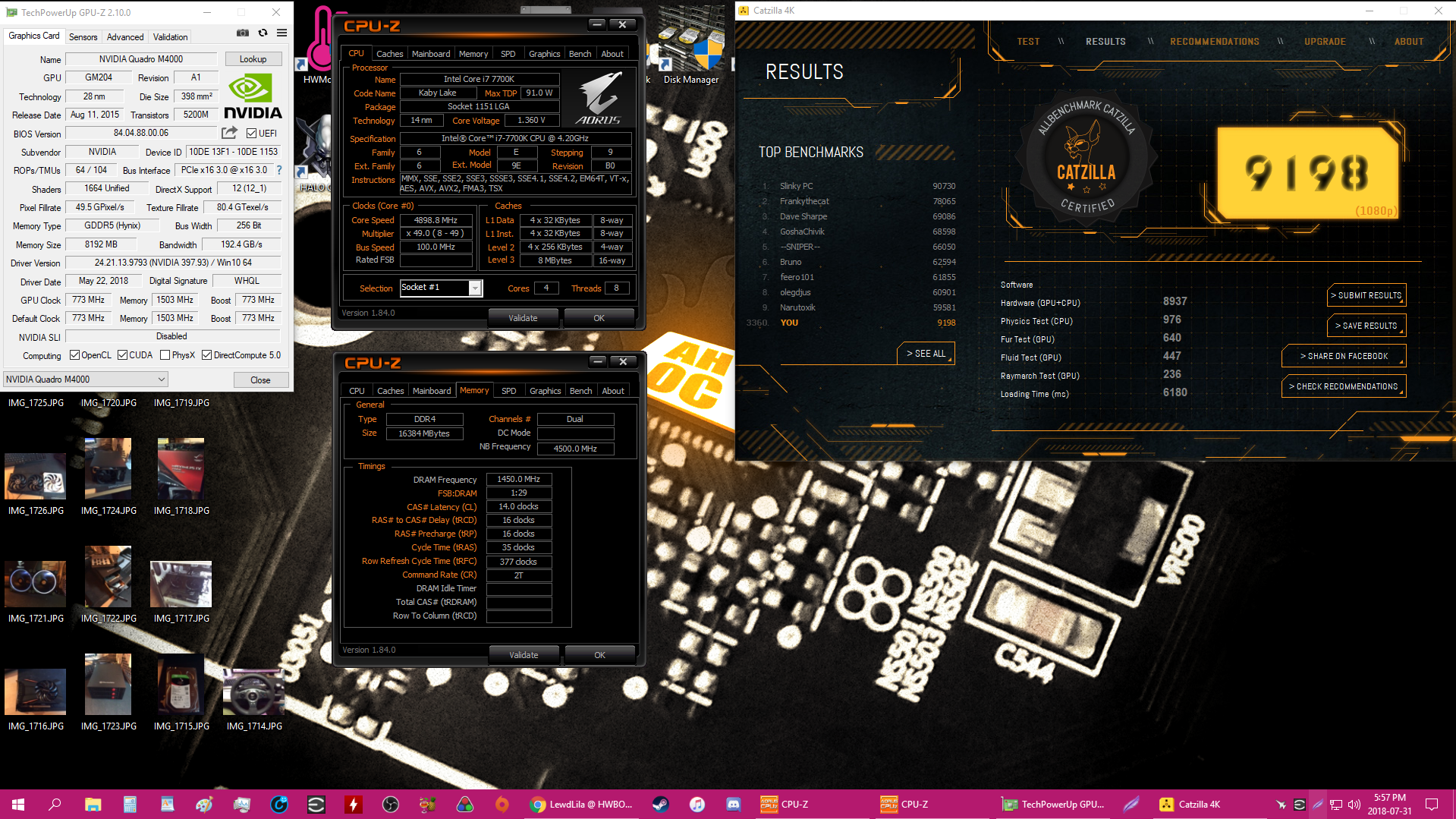
Task: Open the taskbar search icon
Action: [55, 804]
